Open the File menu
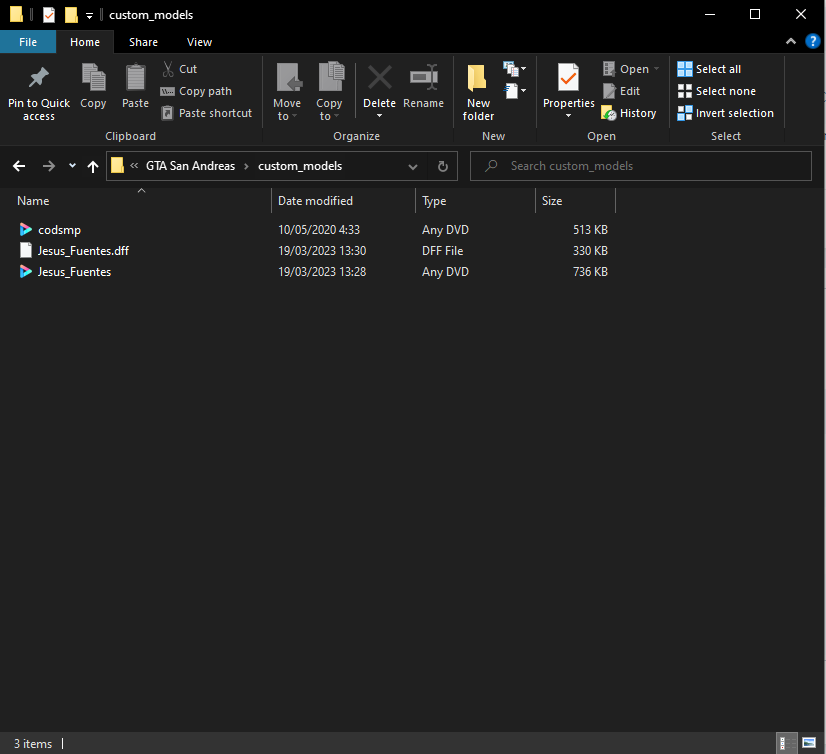The image size is (826, 754). [x=28, y=42]
